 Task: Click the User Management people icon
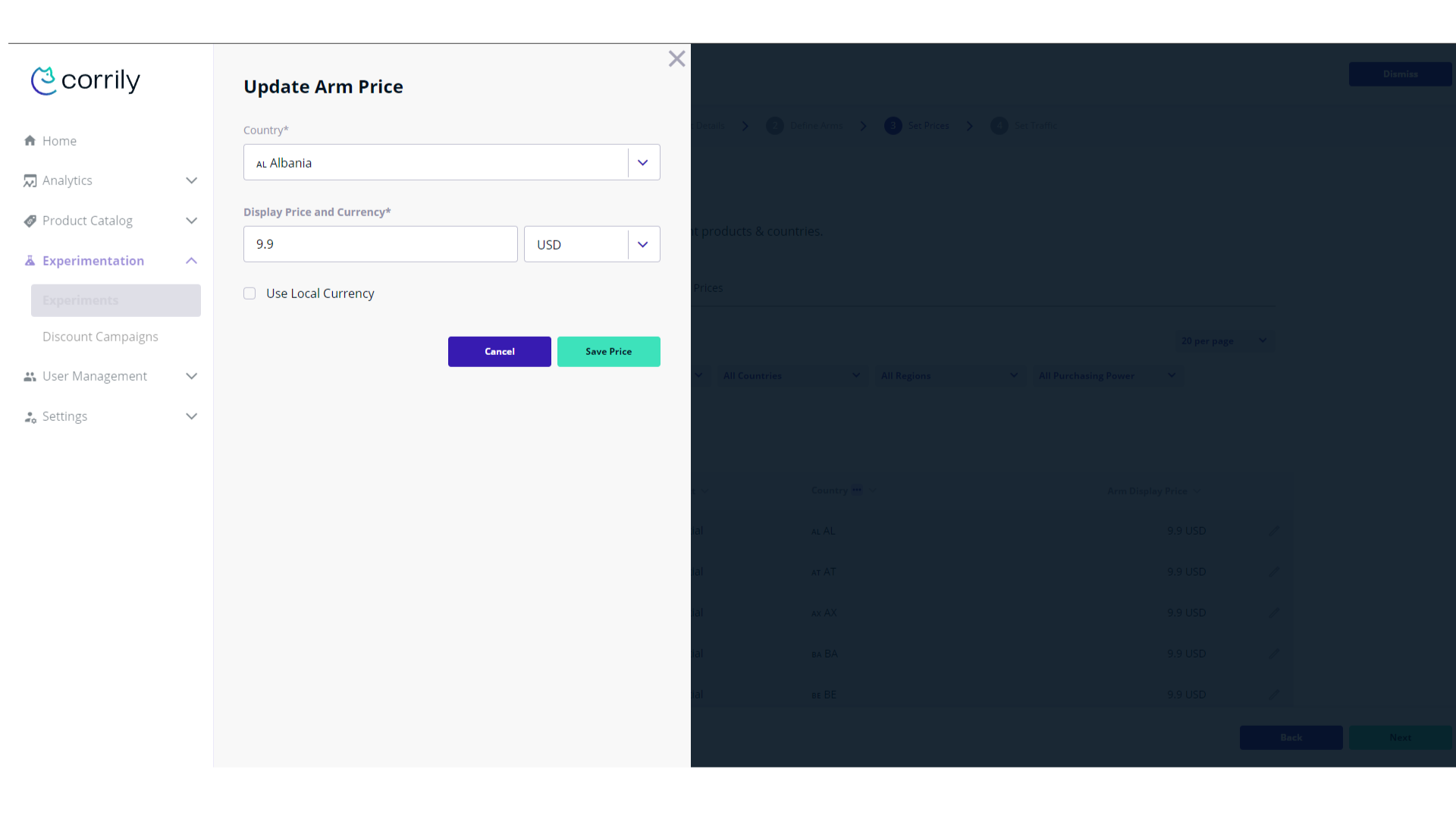(30, 377)
